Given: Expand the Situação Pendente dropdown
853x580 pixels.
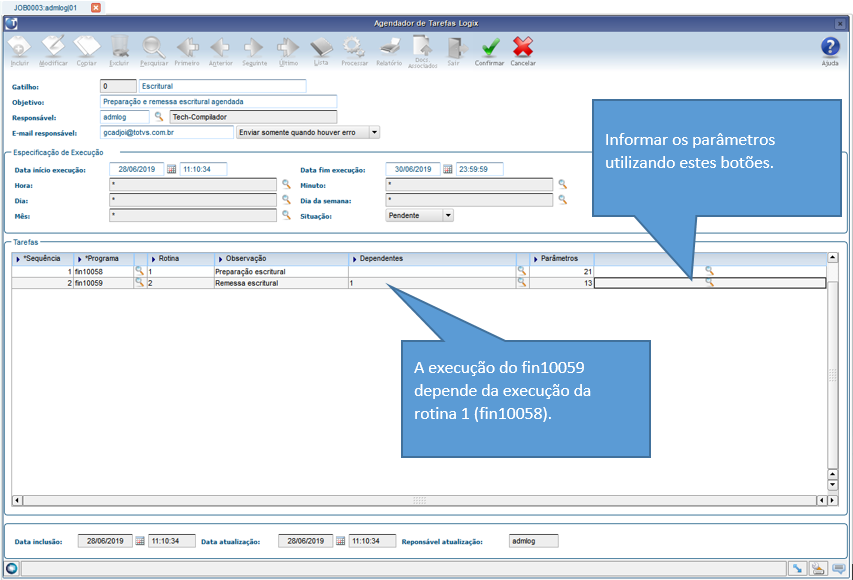Looking at the screenshot, I should pos(448,215).
